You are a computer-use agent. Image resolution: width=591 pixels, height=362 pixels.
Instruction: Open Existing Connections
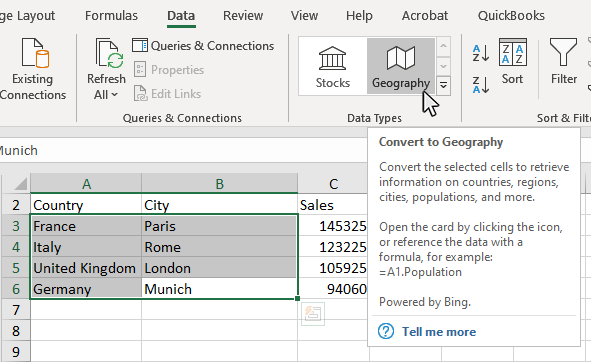(x=32, y=69)
